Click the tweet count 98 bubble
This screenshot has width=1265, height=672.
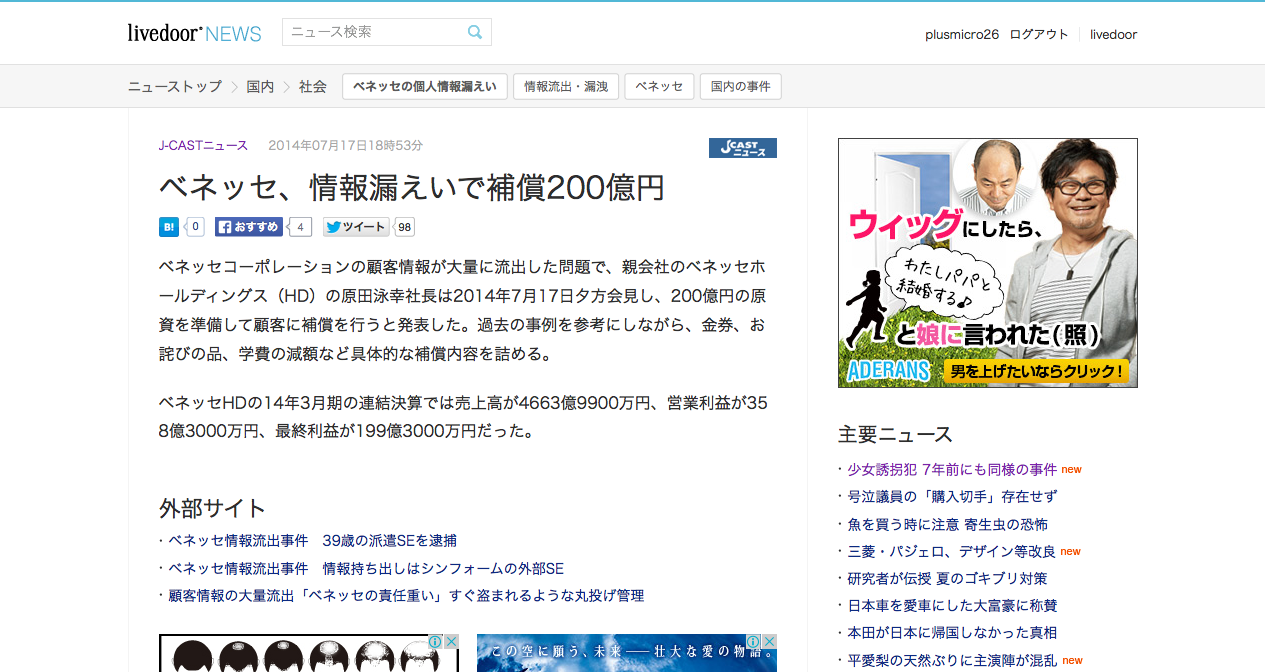pos(404,227)
